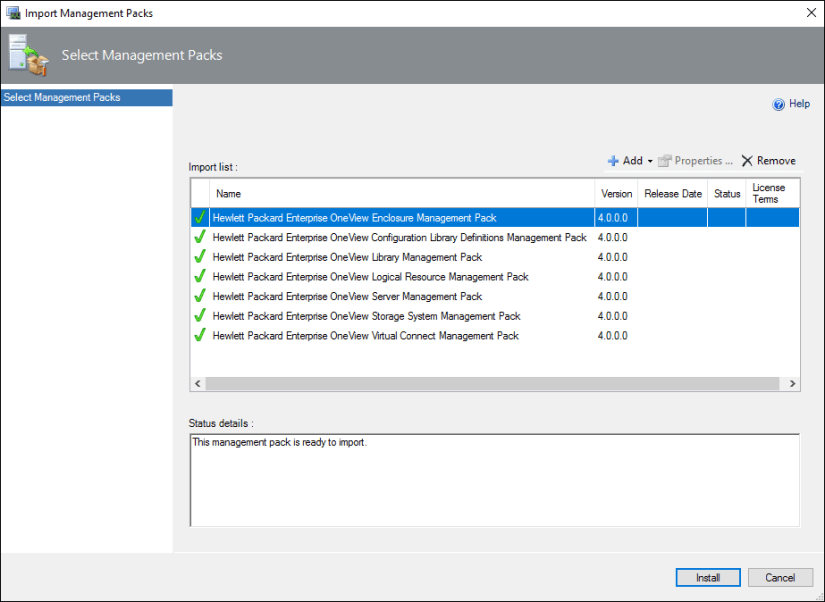Screen dimensions: 825x602
Task: Click the License Terms column header
Action: [x=772, y=194]
